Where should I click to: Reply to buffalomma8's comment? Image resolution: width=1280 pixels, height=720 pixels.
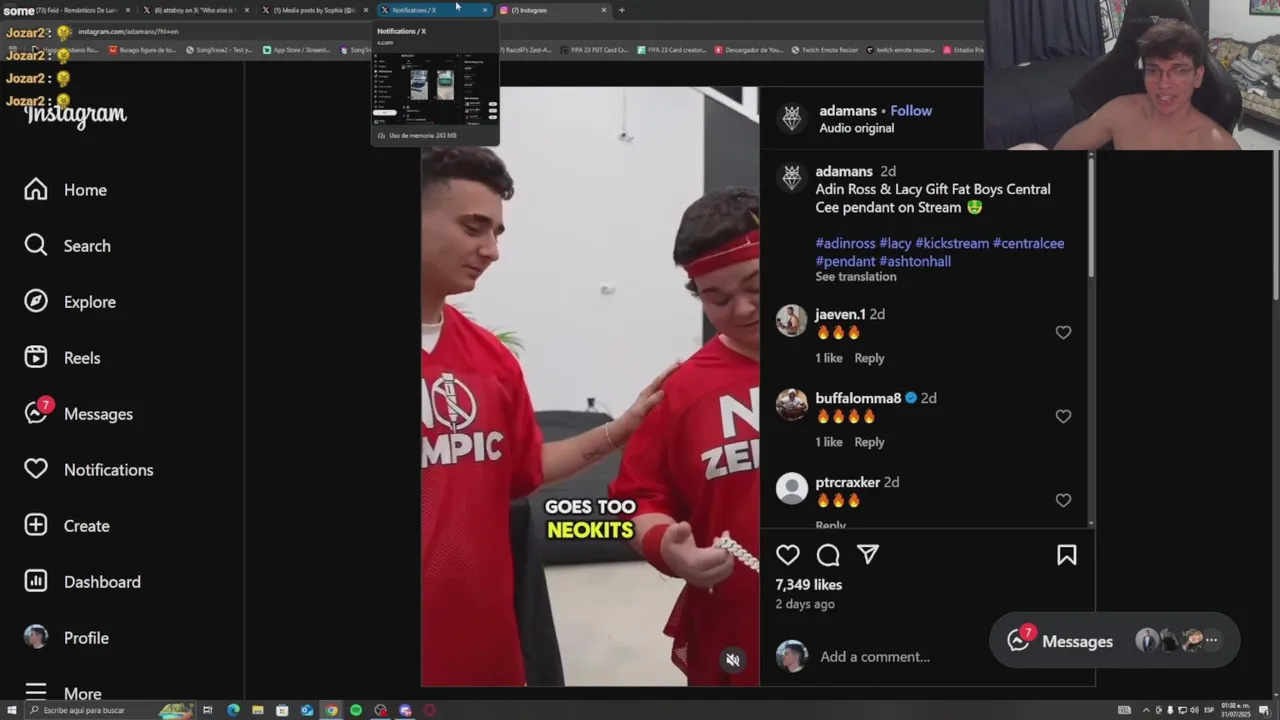[869, 442]
